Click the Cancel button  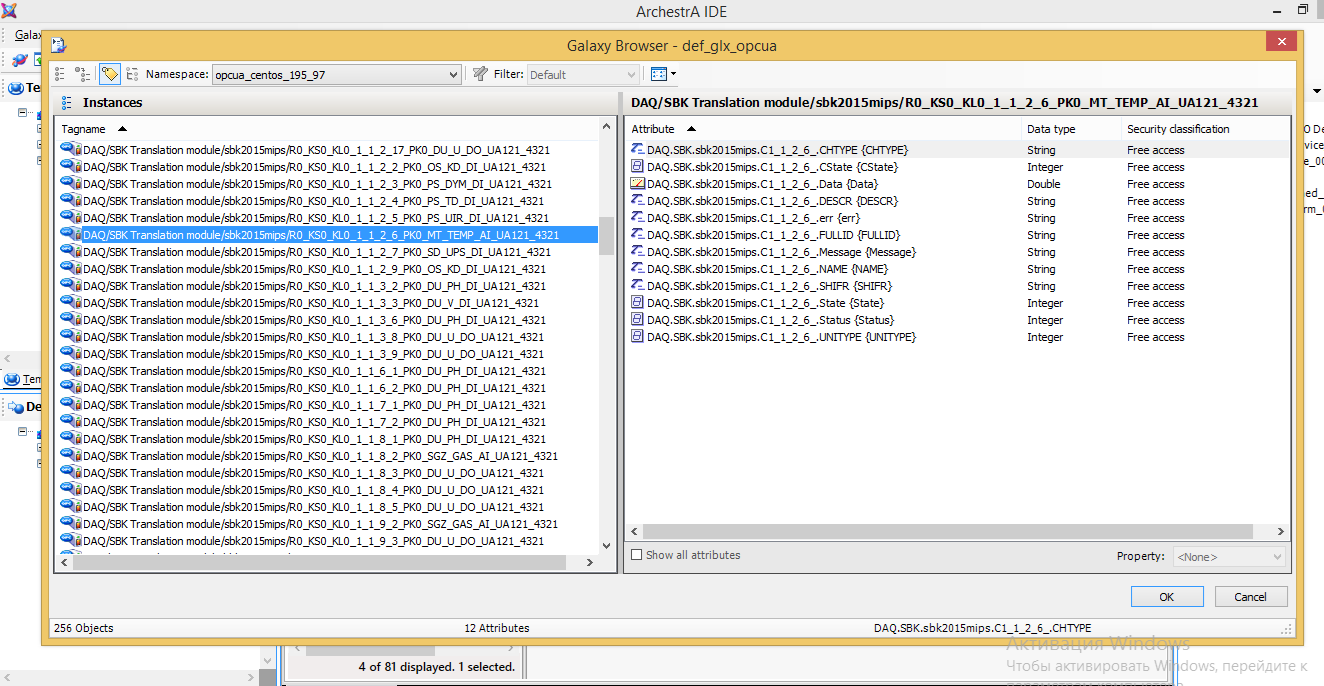tap(1250, 597)
